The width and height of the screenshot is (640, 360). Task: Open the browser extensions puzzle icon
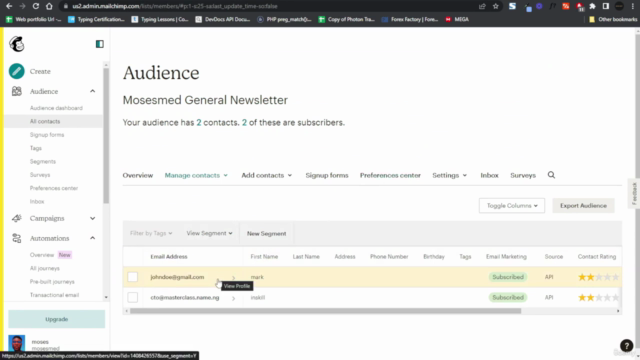593,6
